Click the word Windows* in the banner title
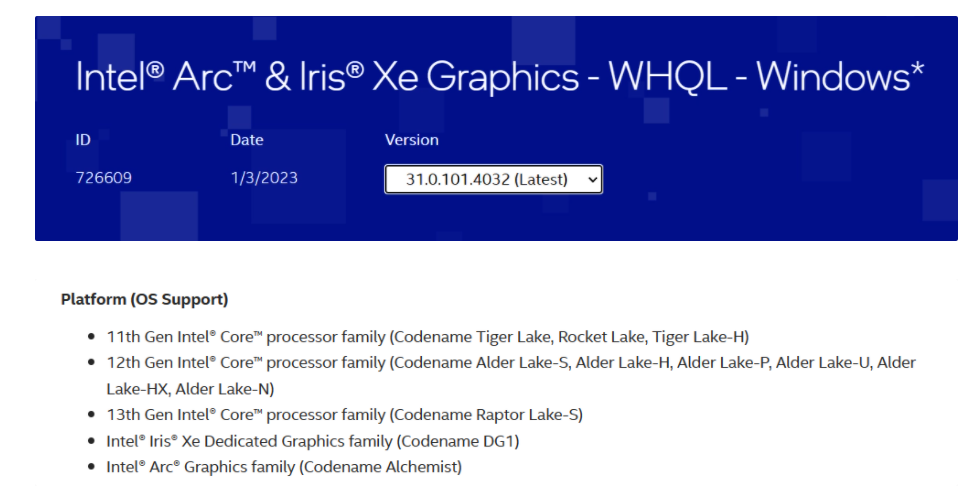The image size is (976, 487). click(x=840, y=77)
